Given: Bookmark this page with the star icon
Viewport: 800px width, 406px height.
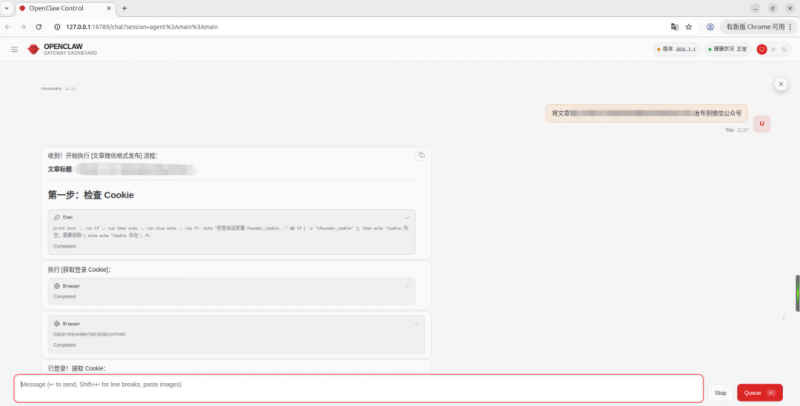Looking at the screenshot, I should click(689, 27).
